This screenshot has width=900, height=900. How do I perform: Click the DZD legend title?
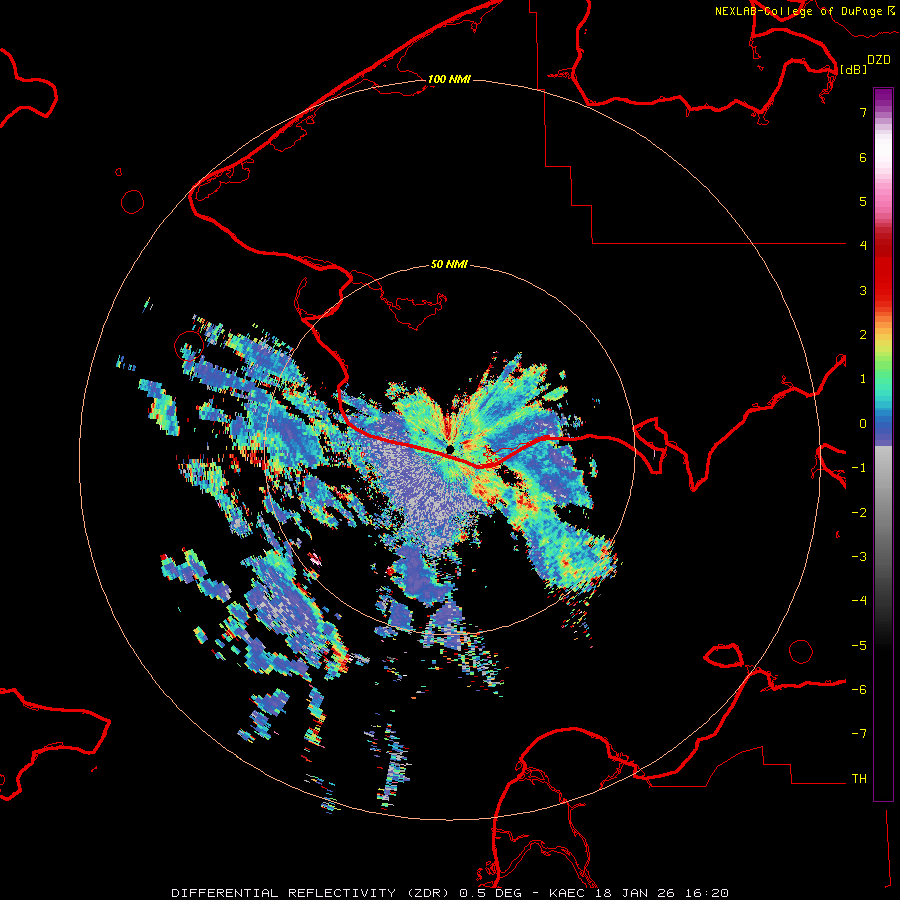[x=879, y=60]
